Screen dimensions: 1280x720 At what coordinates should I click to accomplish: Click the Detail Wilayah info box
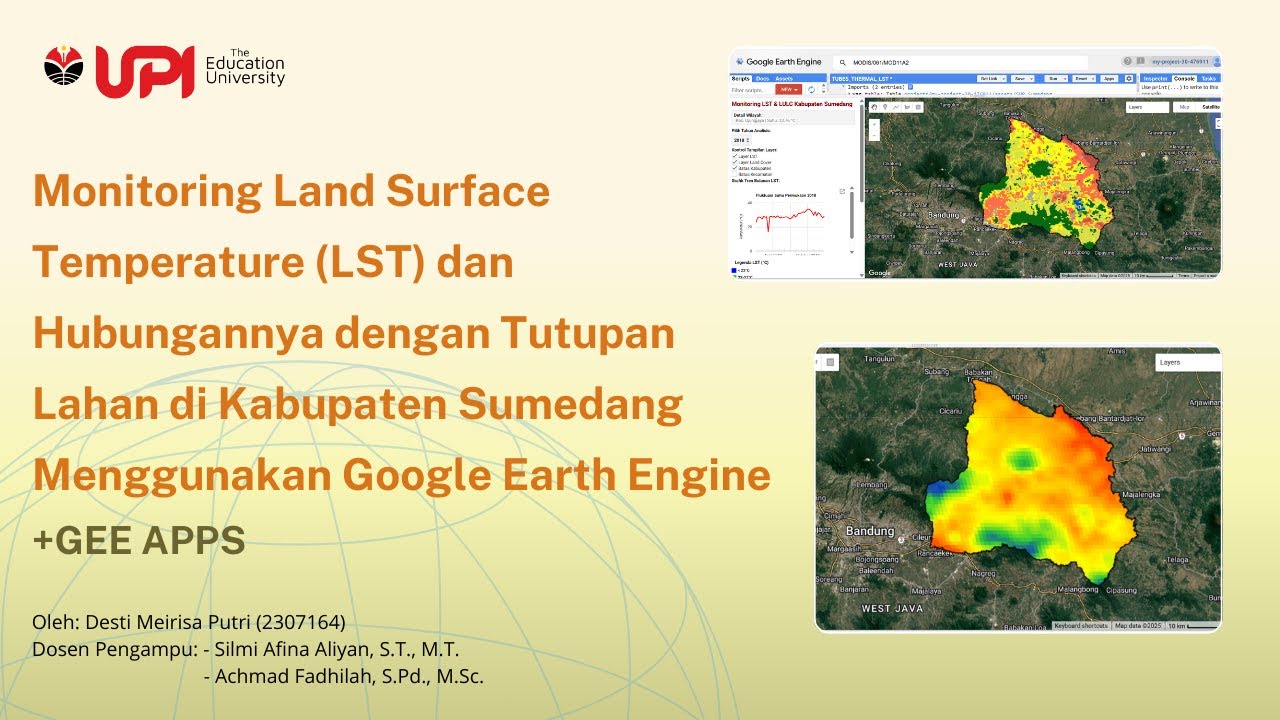point(793,117)
